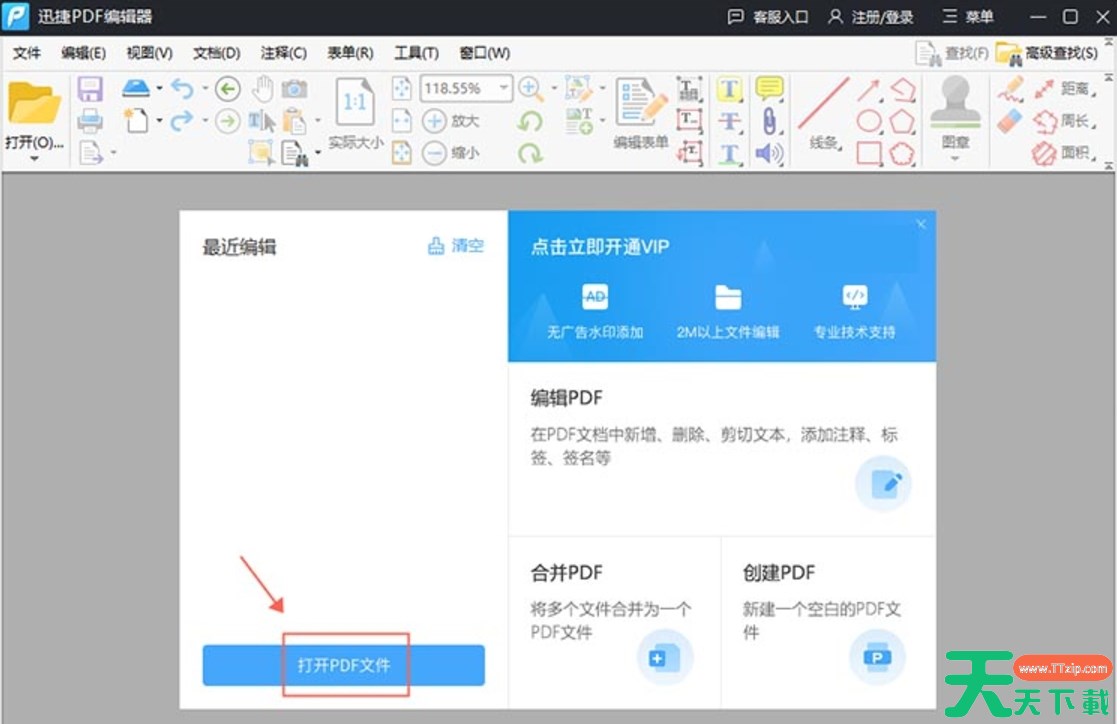Image resolution: width=1117 pixels, height=724 pixels.
Task: Expand the dropdown arrow under 打开(O)
Action: 34,159
